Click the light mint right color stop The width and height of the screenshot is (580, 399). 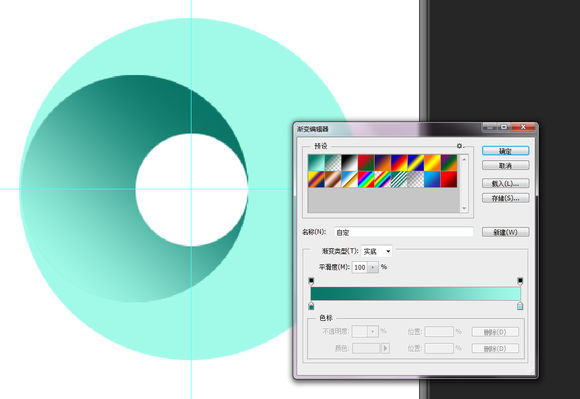point(520,306)
